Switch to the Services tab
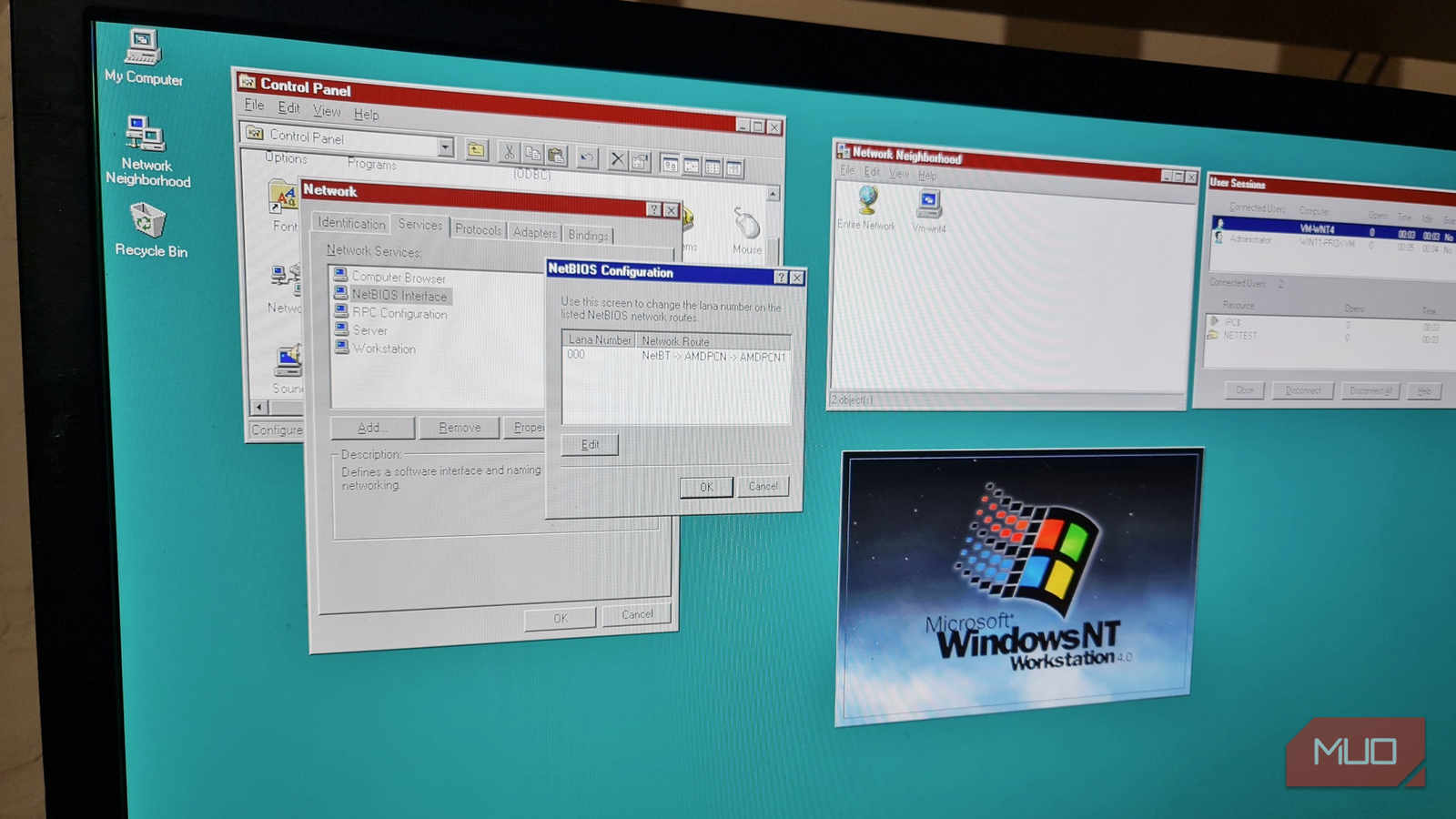 (x=420, y=224)
